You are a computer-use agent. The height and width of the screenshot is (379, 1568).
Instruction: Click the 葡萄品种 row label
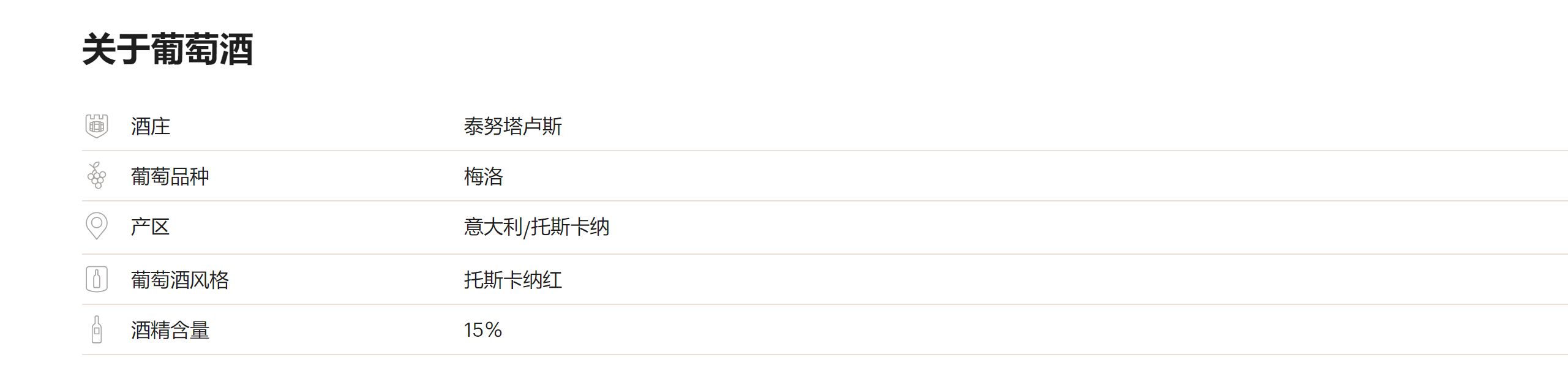170,176
